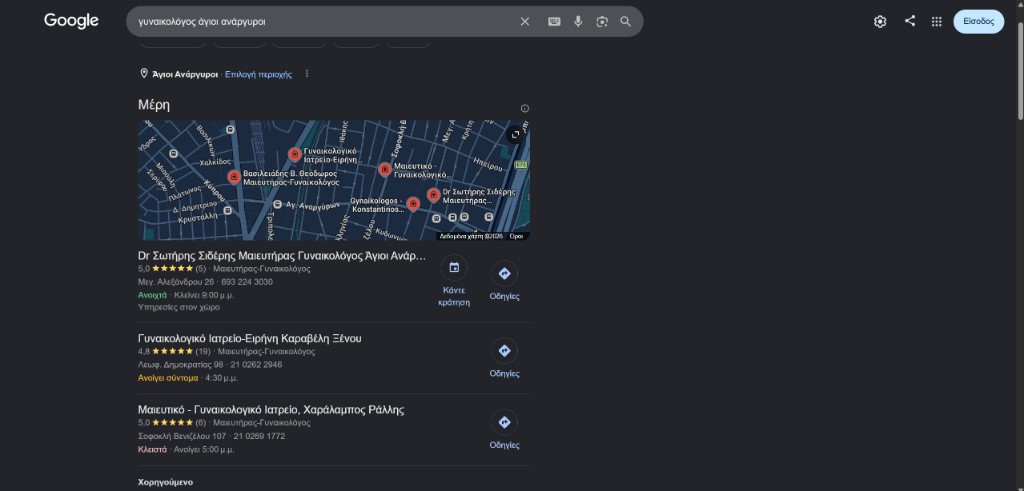Get directions to Χαράλαμπος Ράλλης clinic
Image resolution: width=1024 pixels, height=491 pixels.
(x=504, y=422)
